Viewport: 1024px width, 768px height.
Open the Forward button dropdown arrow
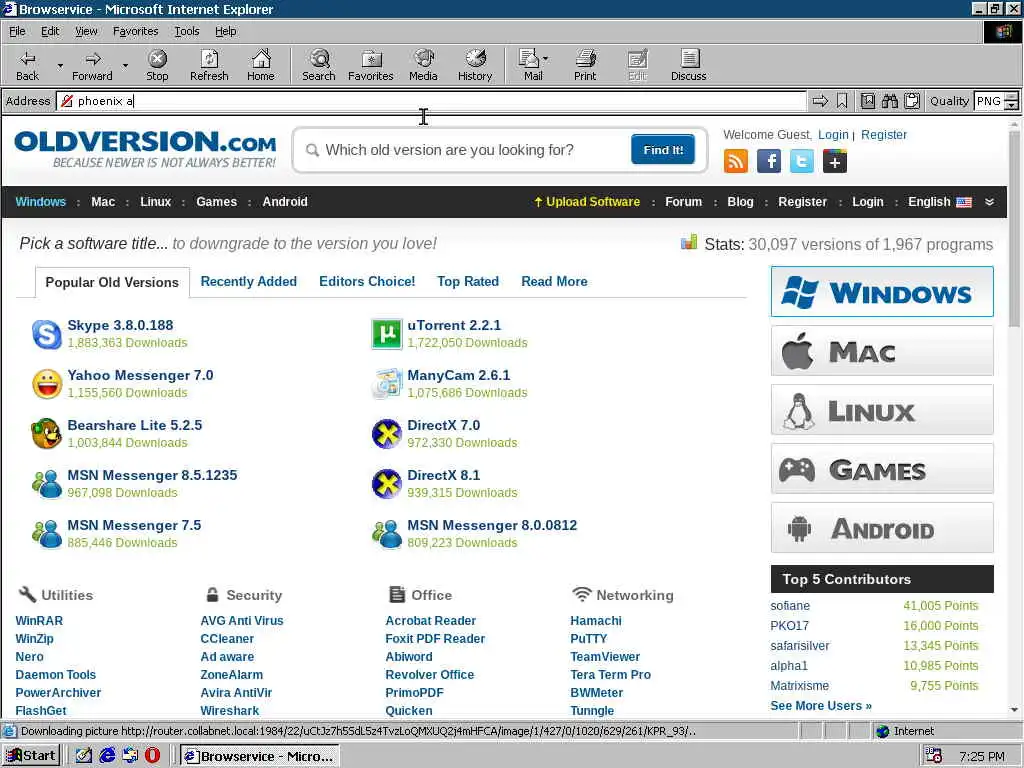pyautogui.click(x=125, y=65)
